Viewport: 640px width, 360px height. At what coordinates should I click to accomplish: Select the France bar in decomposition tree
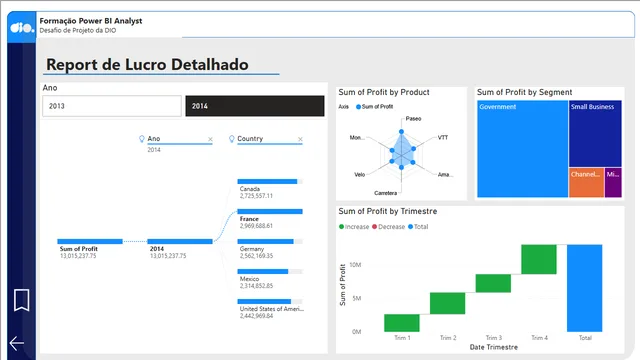tap(270, 211)
